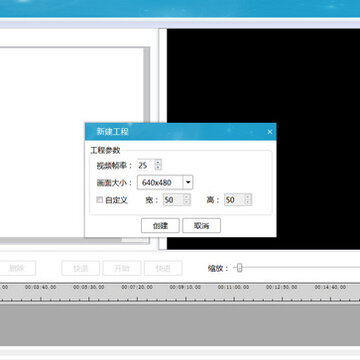Click the dropdown arrow beside 640x480
Screen dimensions: 360x360
(188, 183)
